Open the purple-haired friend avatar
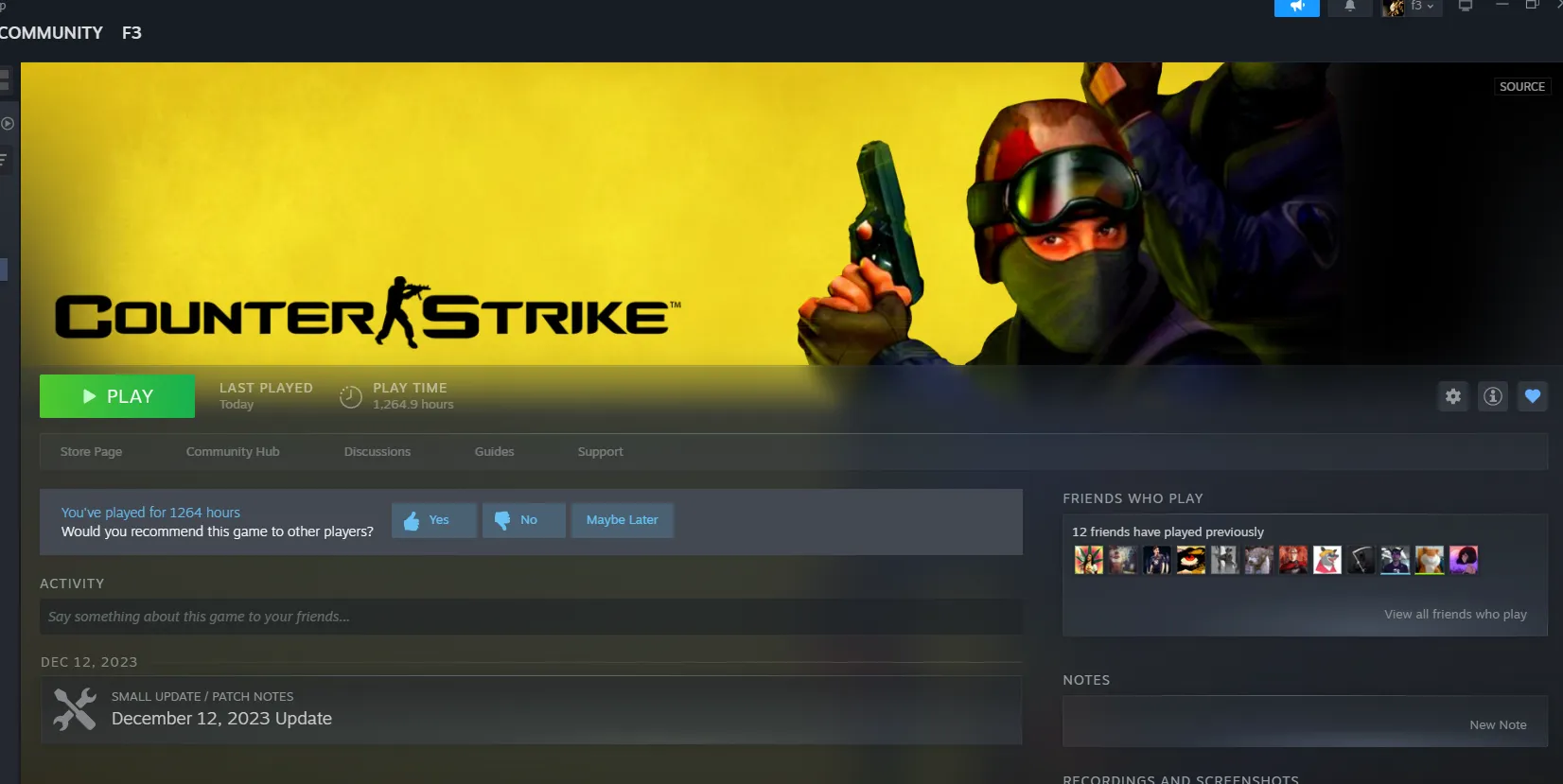This screenshot has height=784, width=1563. click(1464, 560)
